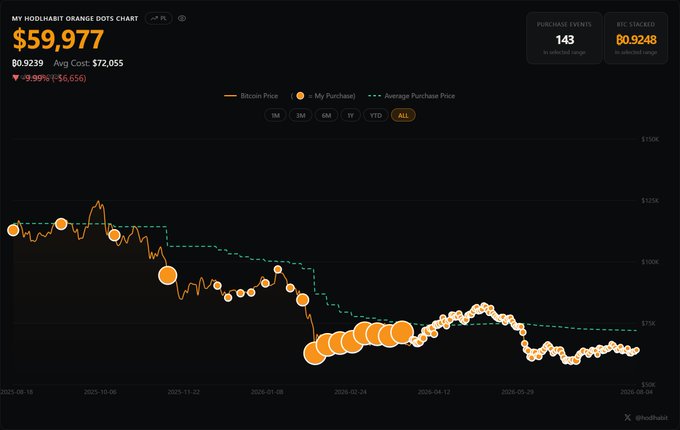Viewport: 680px width, 430px height.
Task: Click the 2026-05-29 date label
Action: [517, 392]
